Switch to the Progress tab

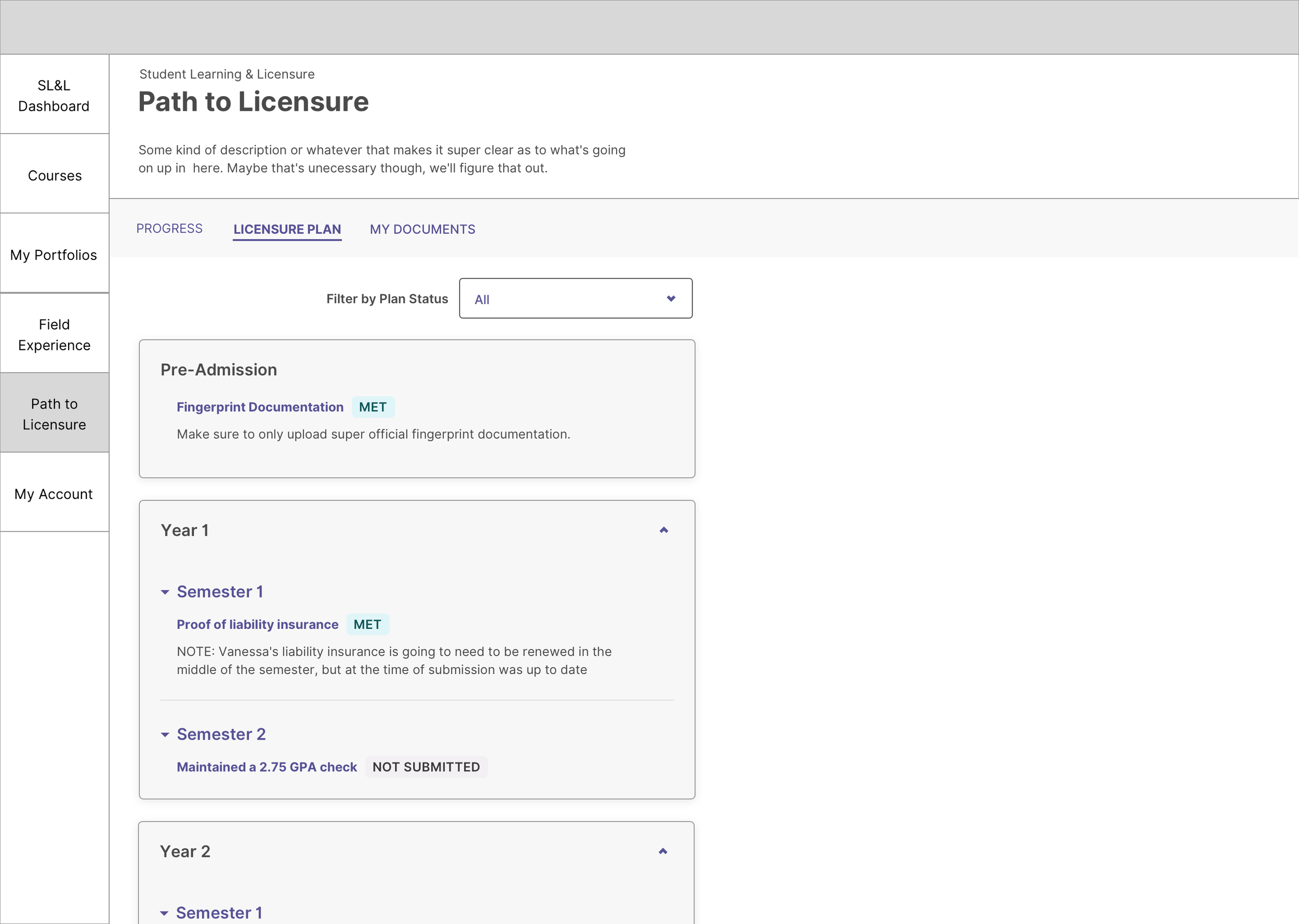[x=169, y=229]
